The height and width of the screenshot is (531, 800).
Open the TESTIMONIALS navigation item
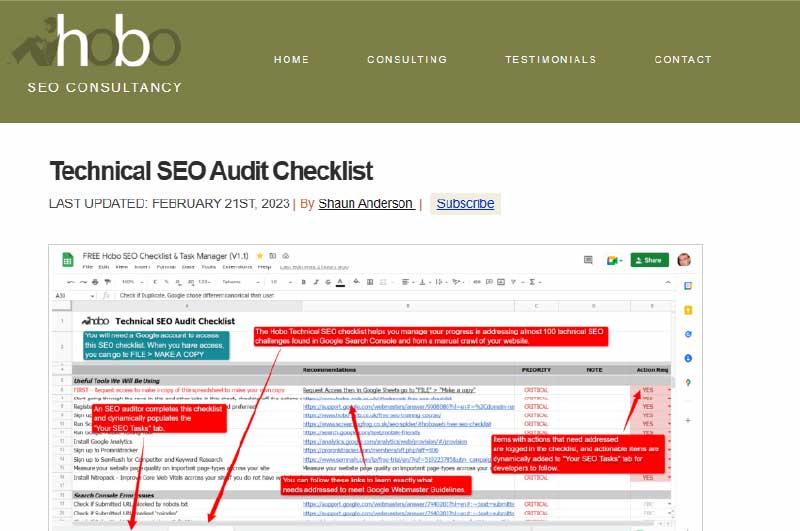(551, 60)
